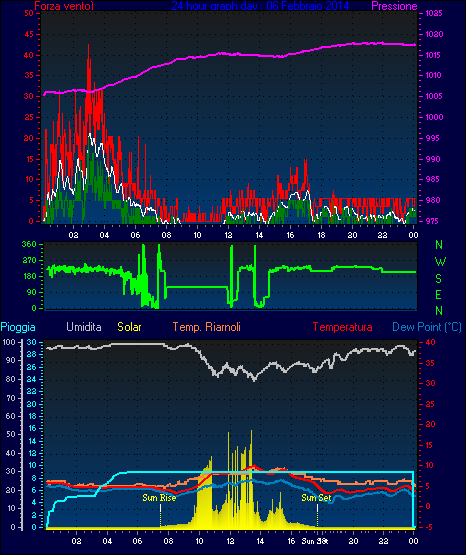The width and height of the screenshot is (466, 555).
Task: Click the 'Sun Set' label above the white marker
Action: [316, 498]
